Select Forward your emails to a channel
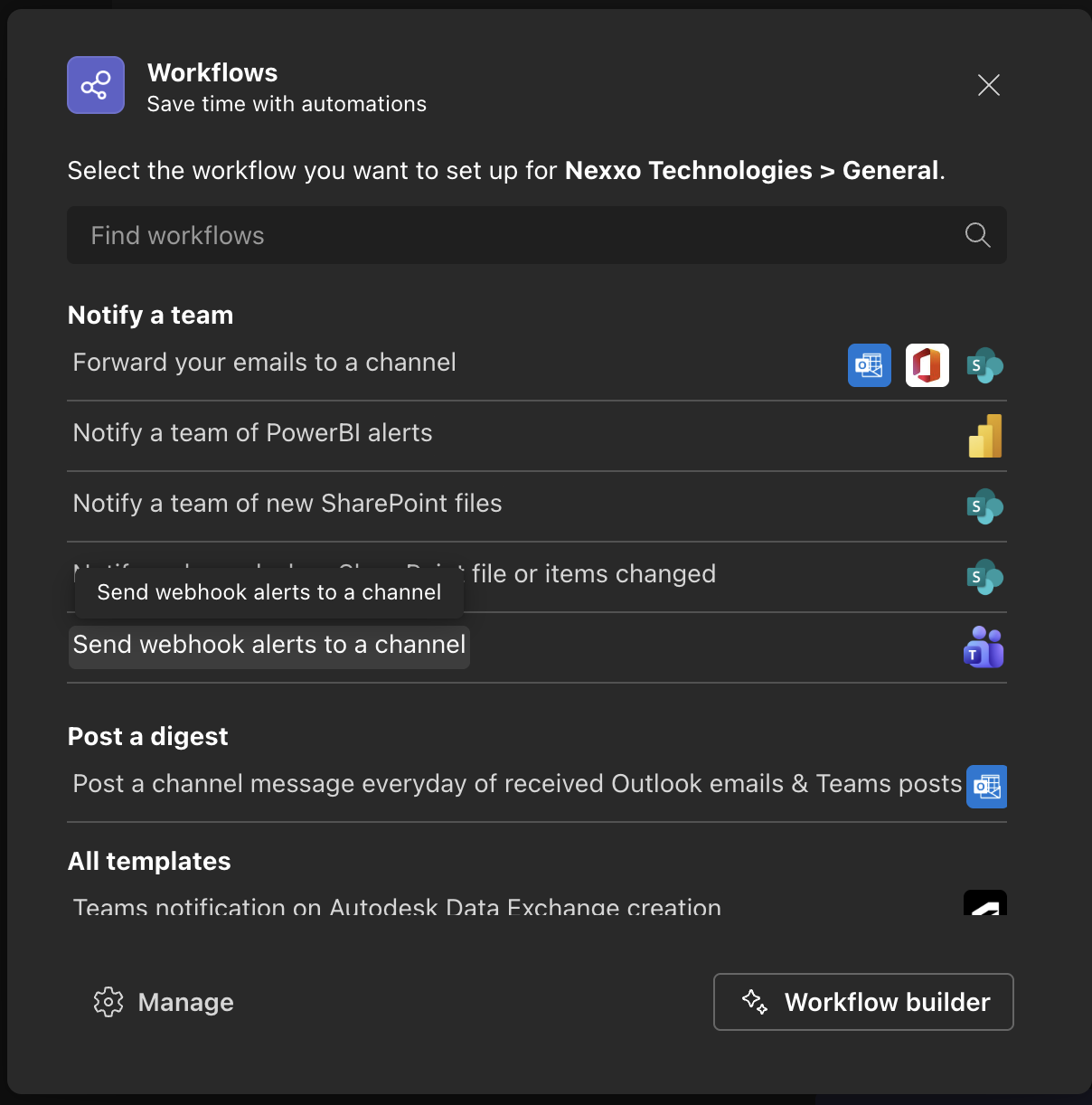Image resolution: width=1092 pixels, height=1105 pixels. click(x=265, y=363)
